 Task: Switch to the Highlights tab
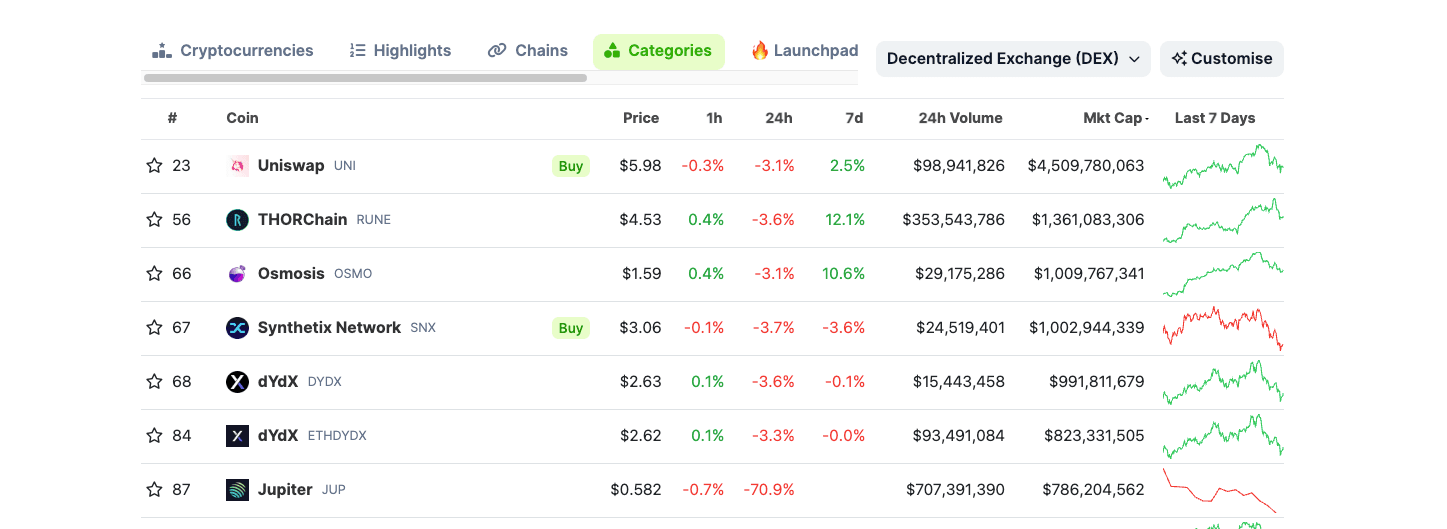pos(400,50)
